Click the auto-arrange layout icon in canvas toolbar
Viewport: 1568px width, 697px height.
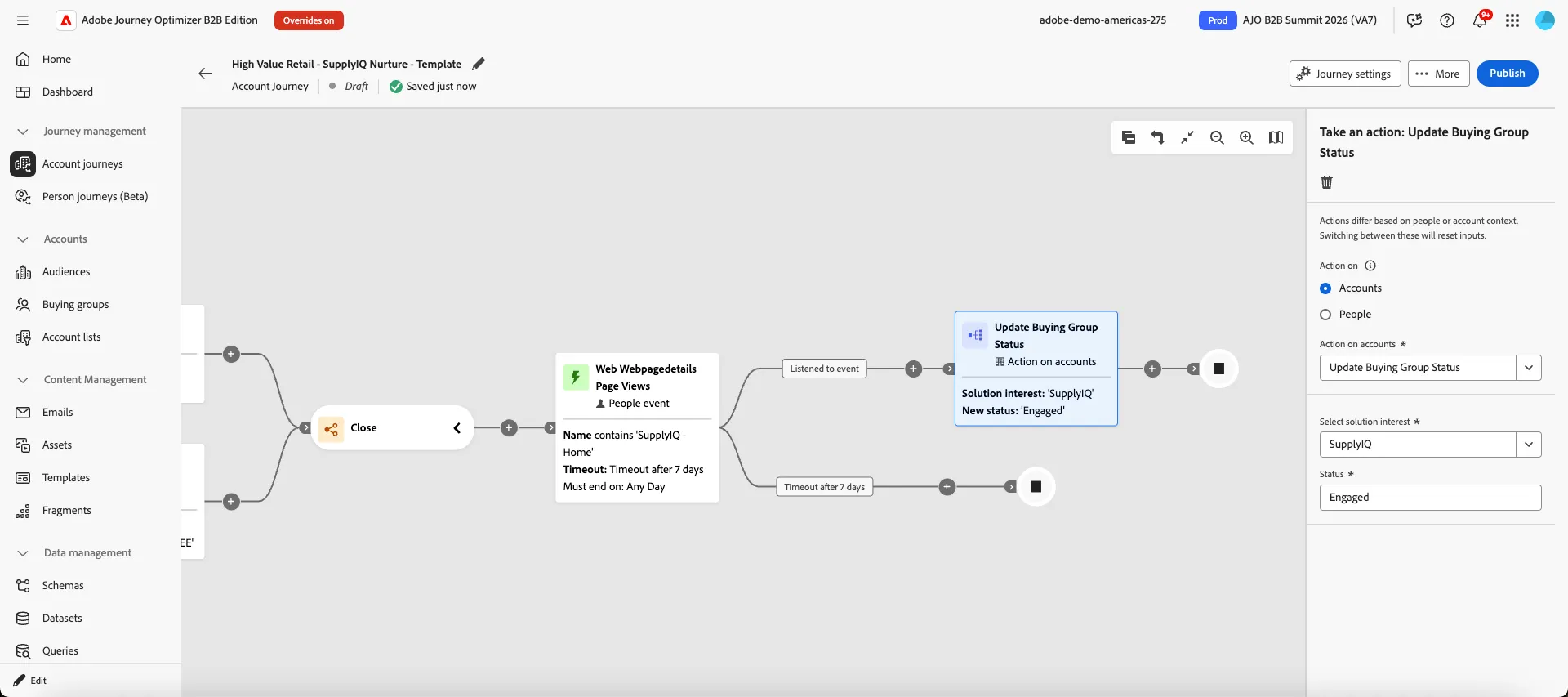click(x=1158, y=137)
